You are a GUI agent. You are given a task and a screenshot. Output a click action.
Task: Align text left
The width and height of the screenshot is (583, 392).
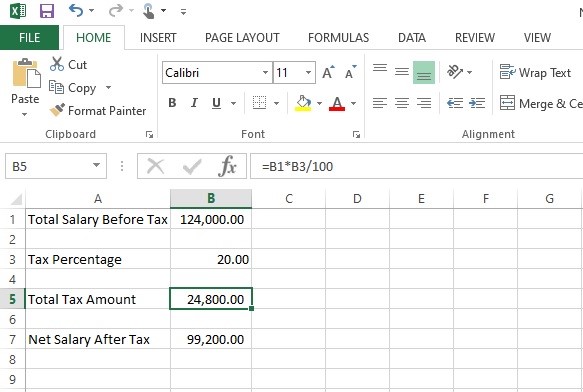(380, 103)
